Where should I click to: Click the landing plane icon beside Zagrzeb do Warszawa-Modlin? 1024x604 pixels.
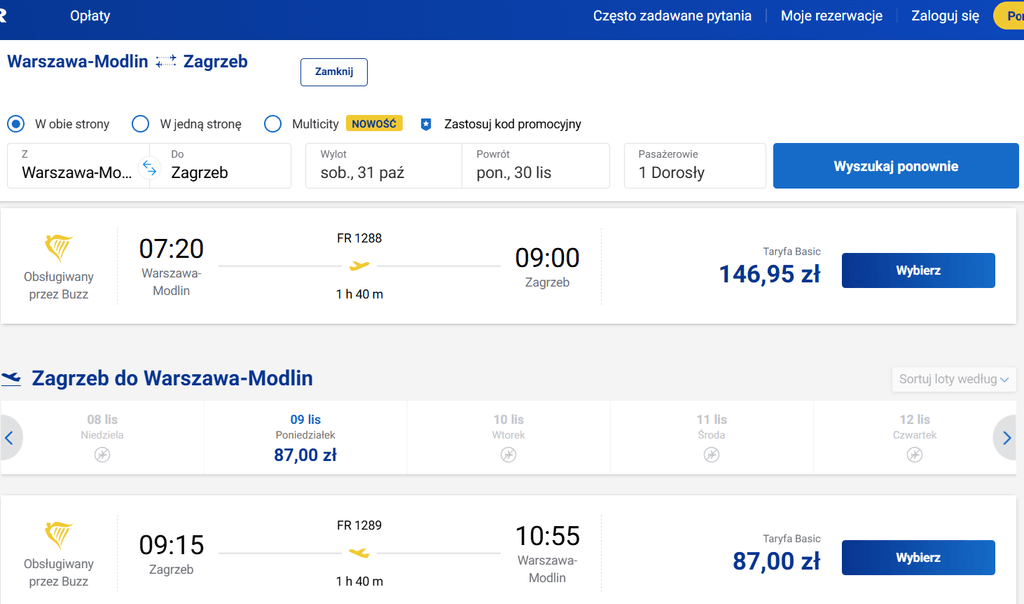point(11,378)
